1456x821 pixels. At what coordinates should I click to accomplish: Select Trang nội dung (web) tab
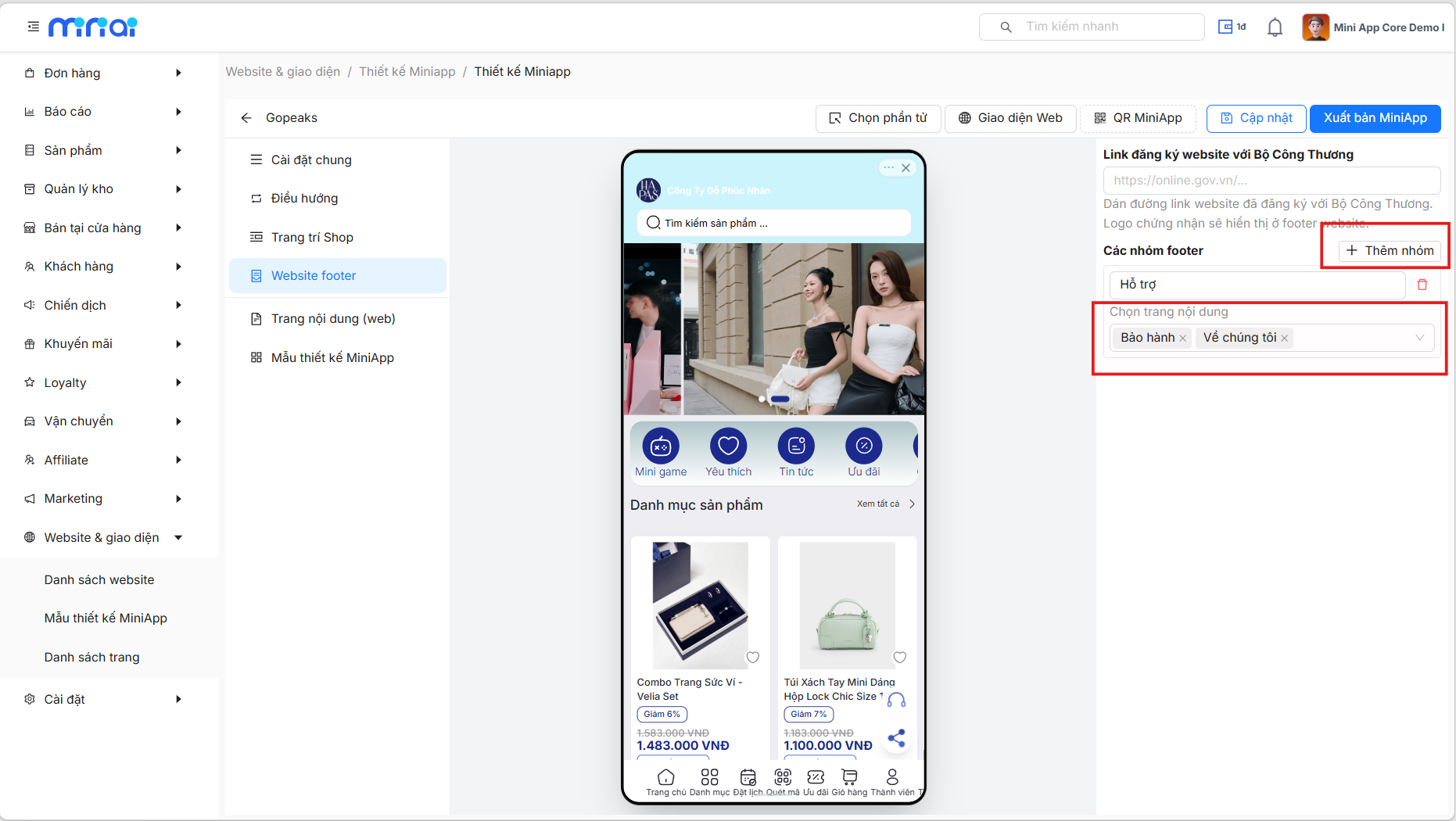[338, 319]
